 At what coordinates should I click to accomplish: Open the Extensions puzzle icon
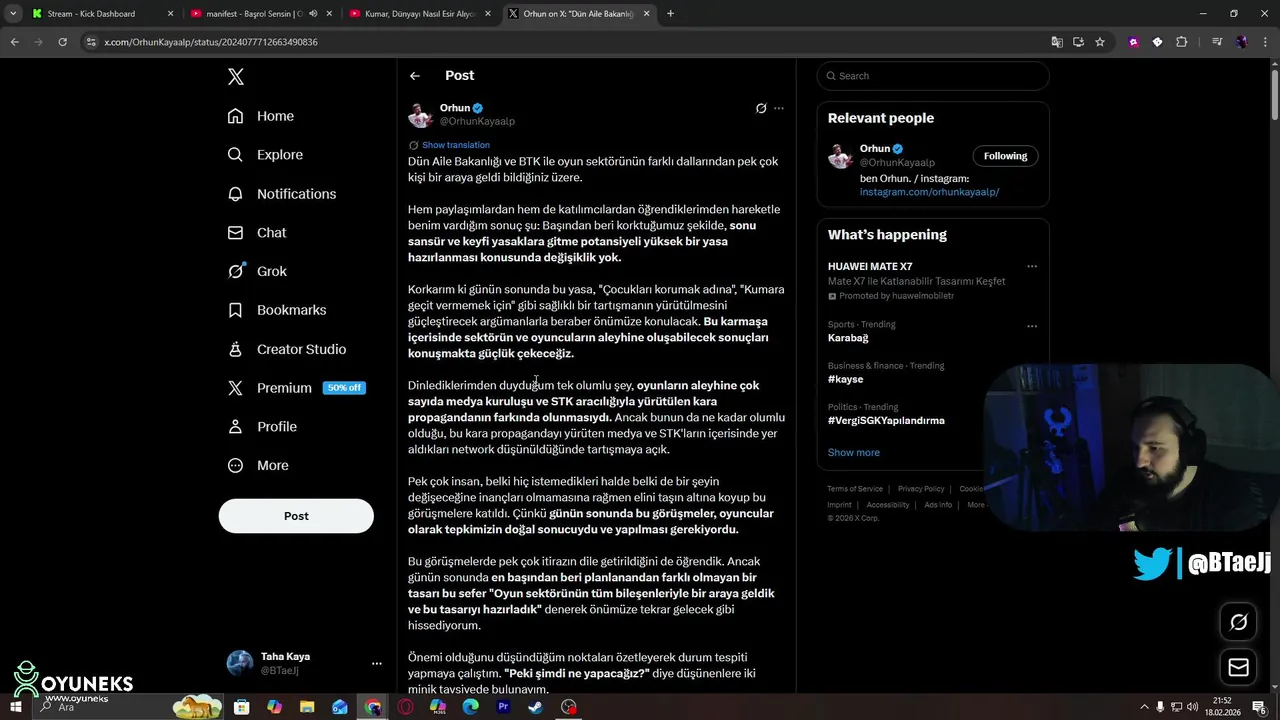(x=1182, y=42)
